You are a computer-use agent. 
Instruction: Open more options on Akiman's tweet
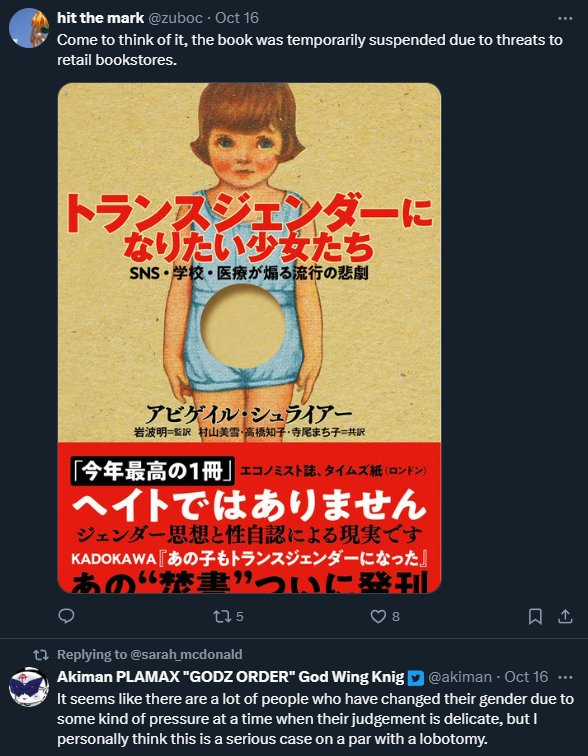[565, 677]
